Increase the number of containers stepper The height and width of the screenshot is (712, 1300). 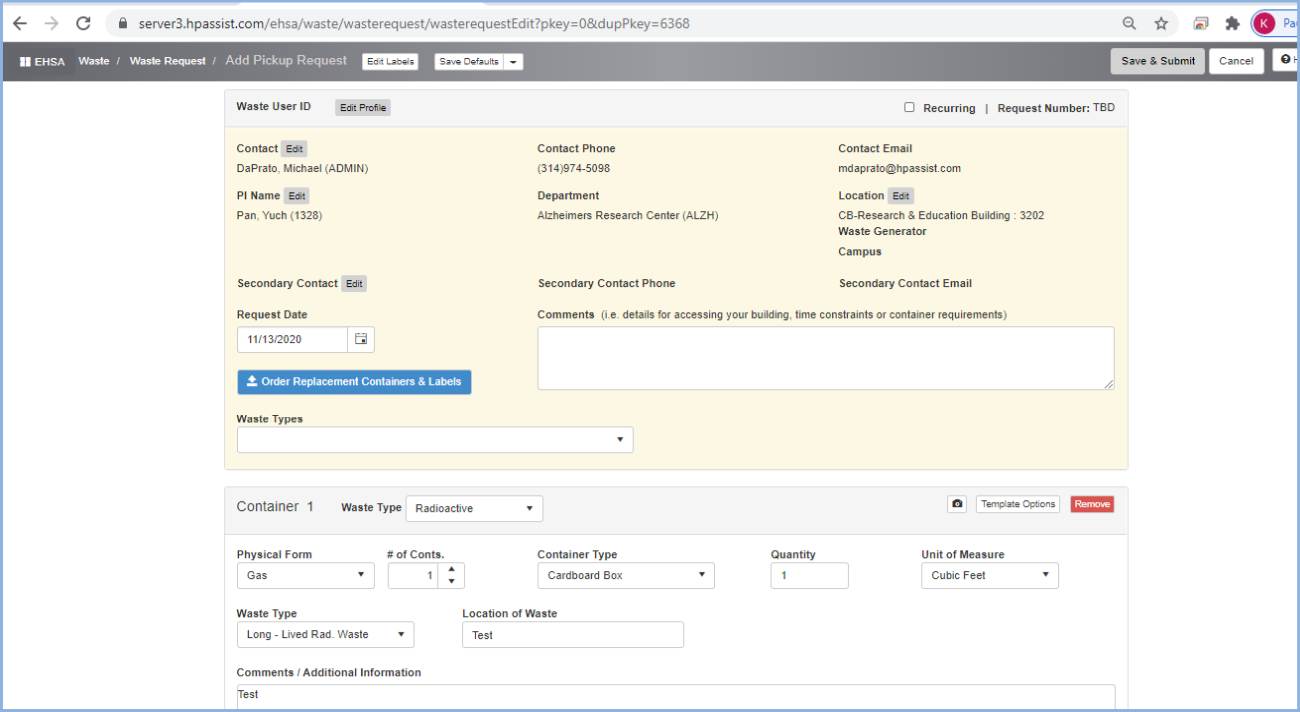(x=452, y=570)
